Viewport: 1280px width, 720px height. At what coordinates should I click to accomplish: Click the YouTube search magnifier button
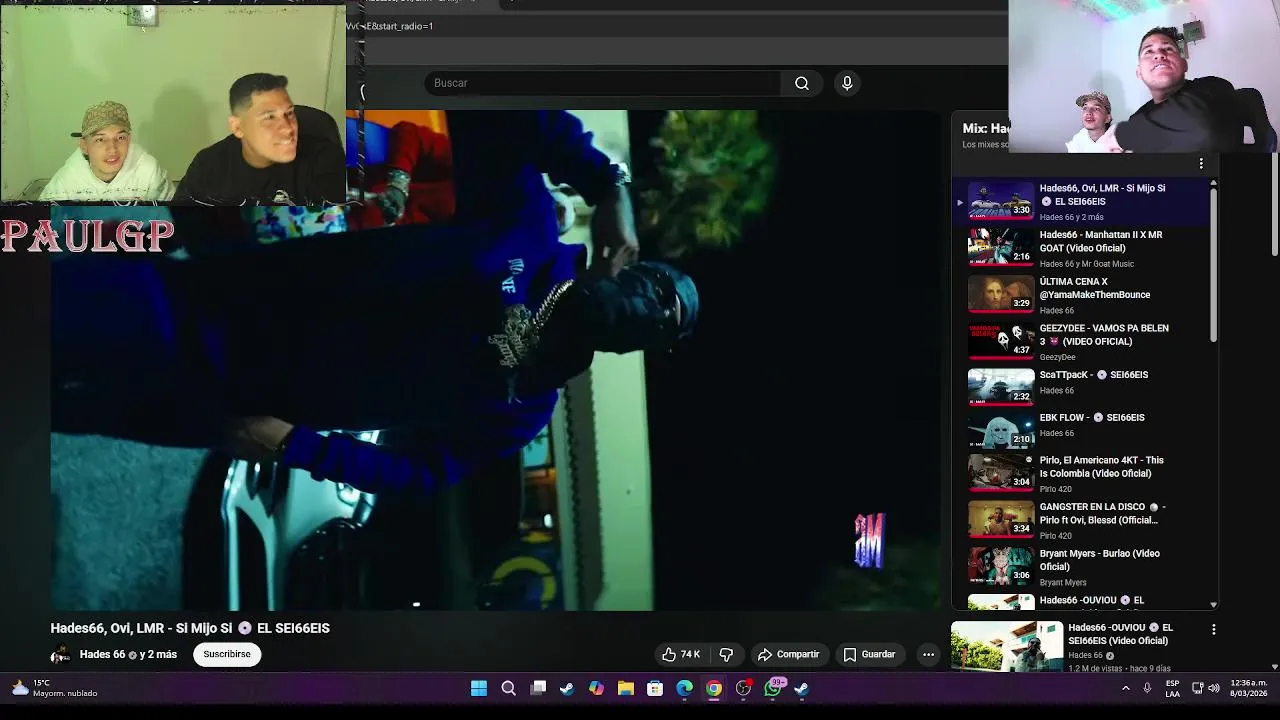click(x=802, y=83)
